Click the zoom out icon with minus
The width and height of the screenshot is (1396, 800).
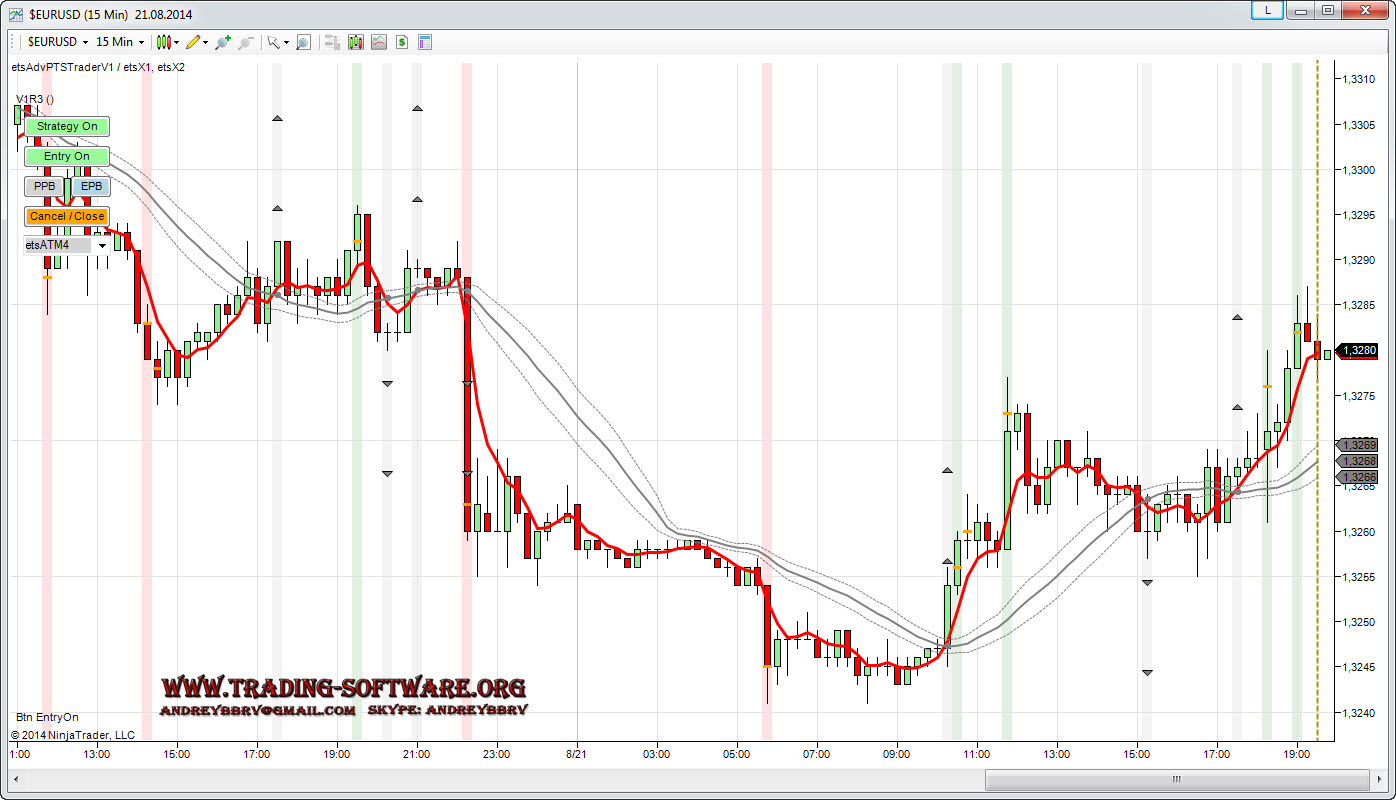point(244,42)
